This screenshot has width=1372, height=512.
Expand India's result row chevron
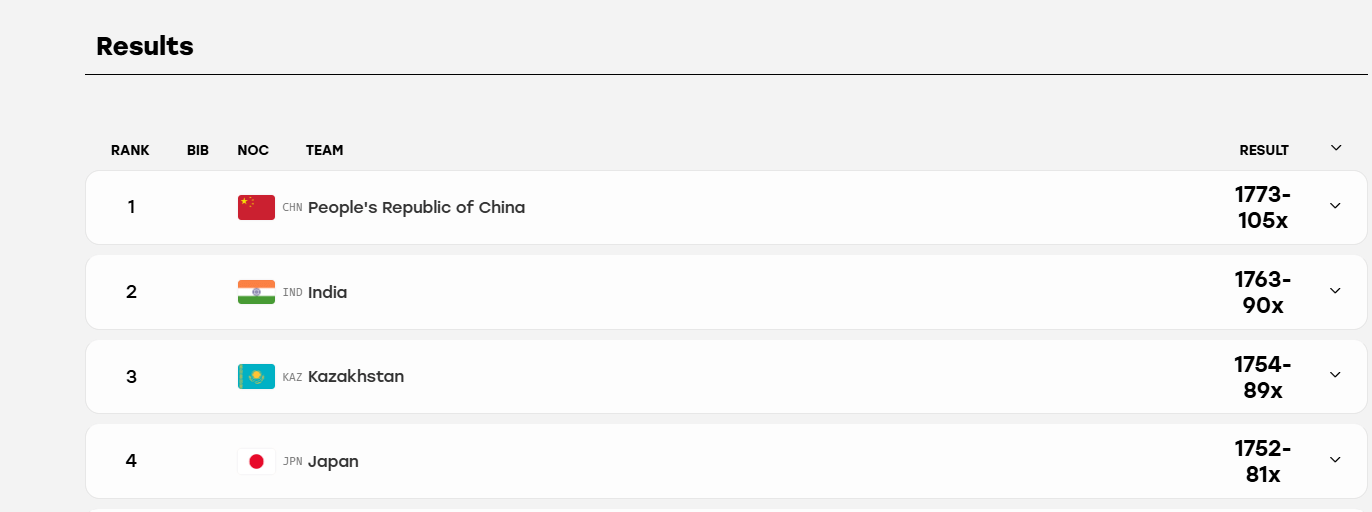(1335, 291)
